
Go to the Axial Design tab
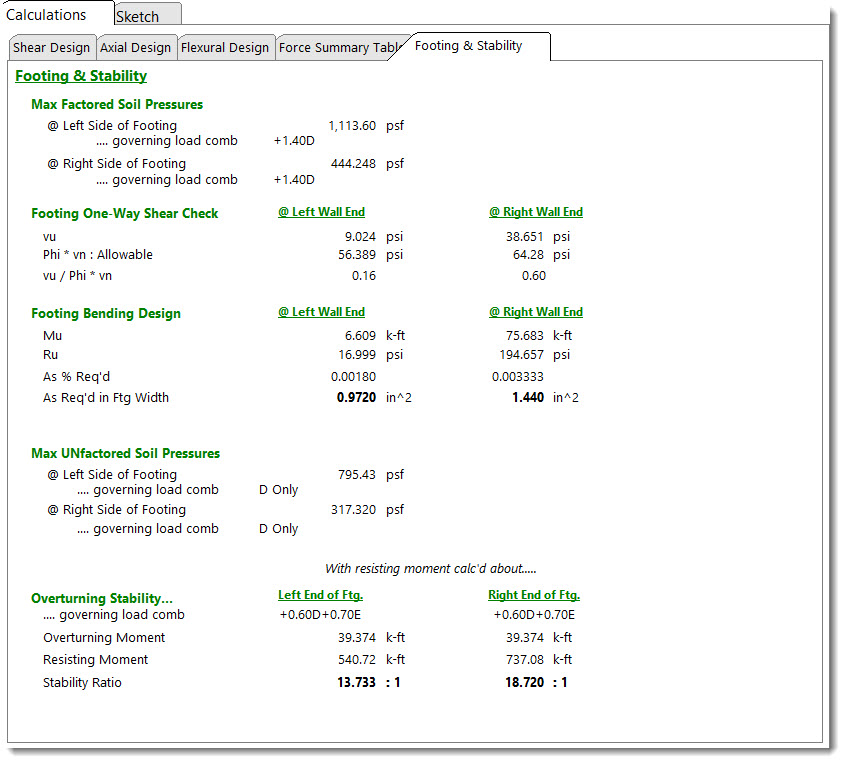tap(135, 47)
